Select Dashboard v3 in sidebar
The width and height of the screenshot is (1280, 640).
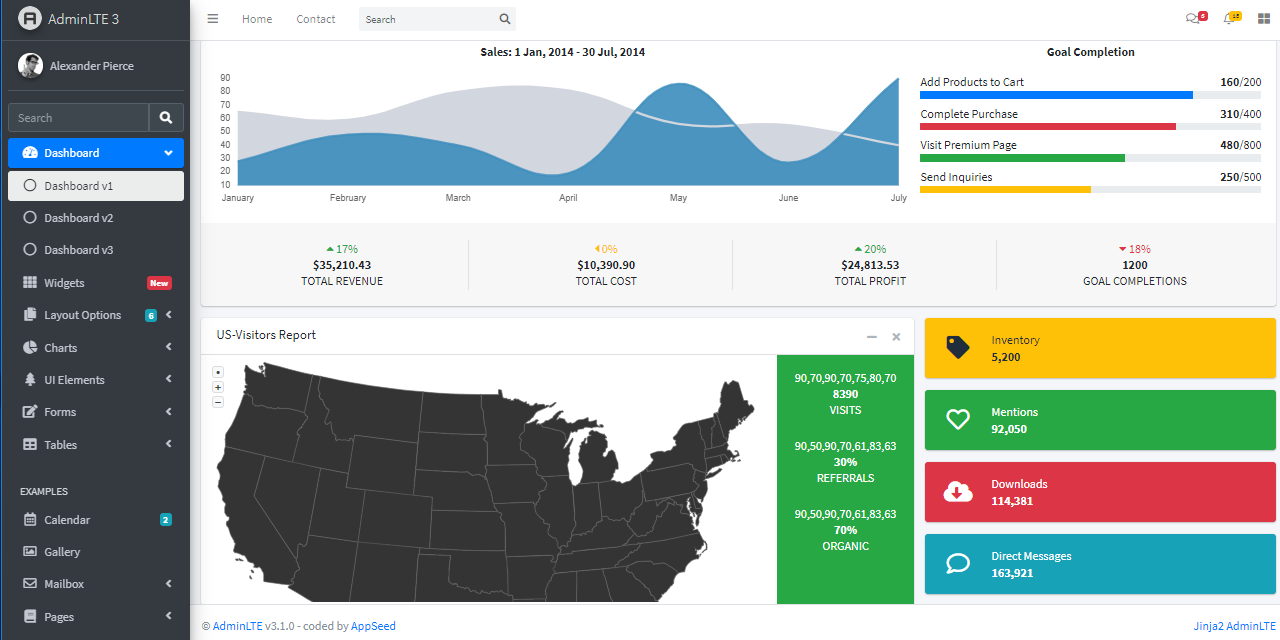[x=78, y=250]
